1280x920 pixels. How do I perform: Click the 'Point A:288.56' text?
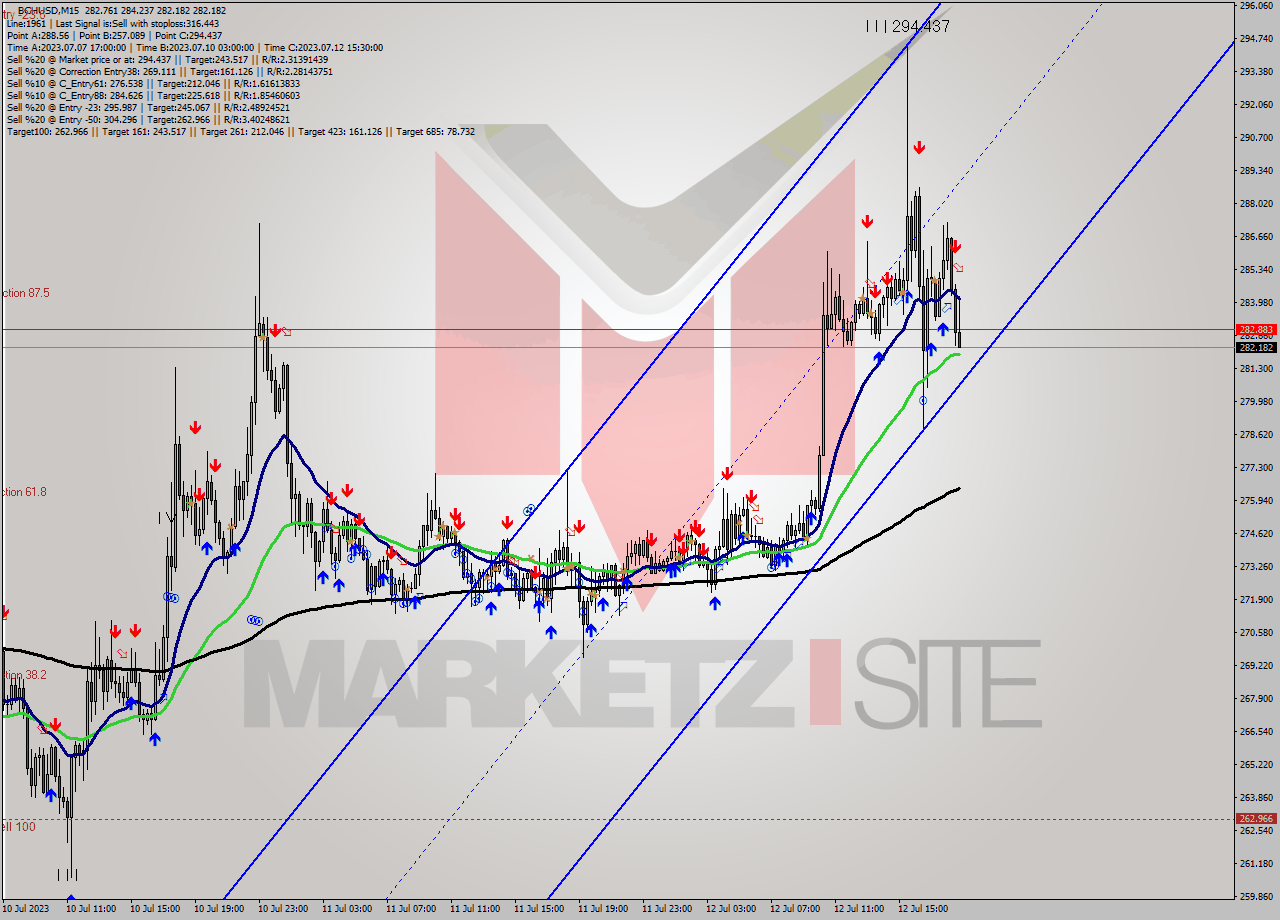pyautogui.click(x=39, y=35)
